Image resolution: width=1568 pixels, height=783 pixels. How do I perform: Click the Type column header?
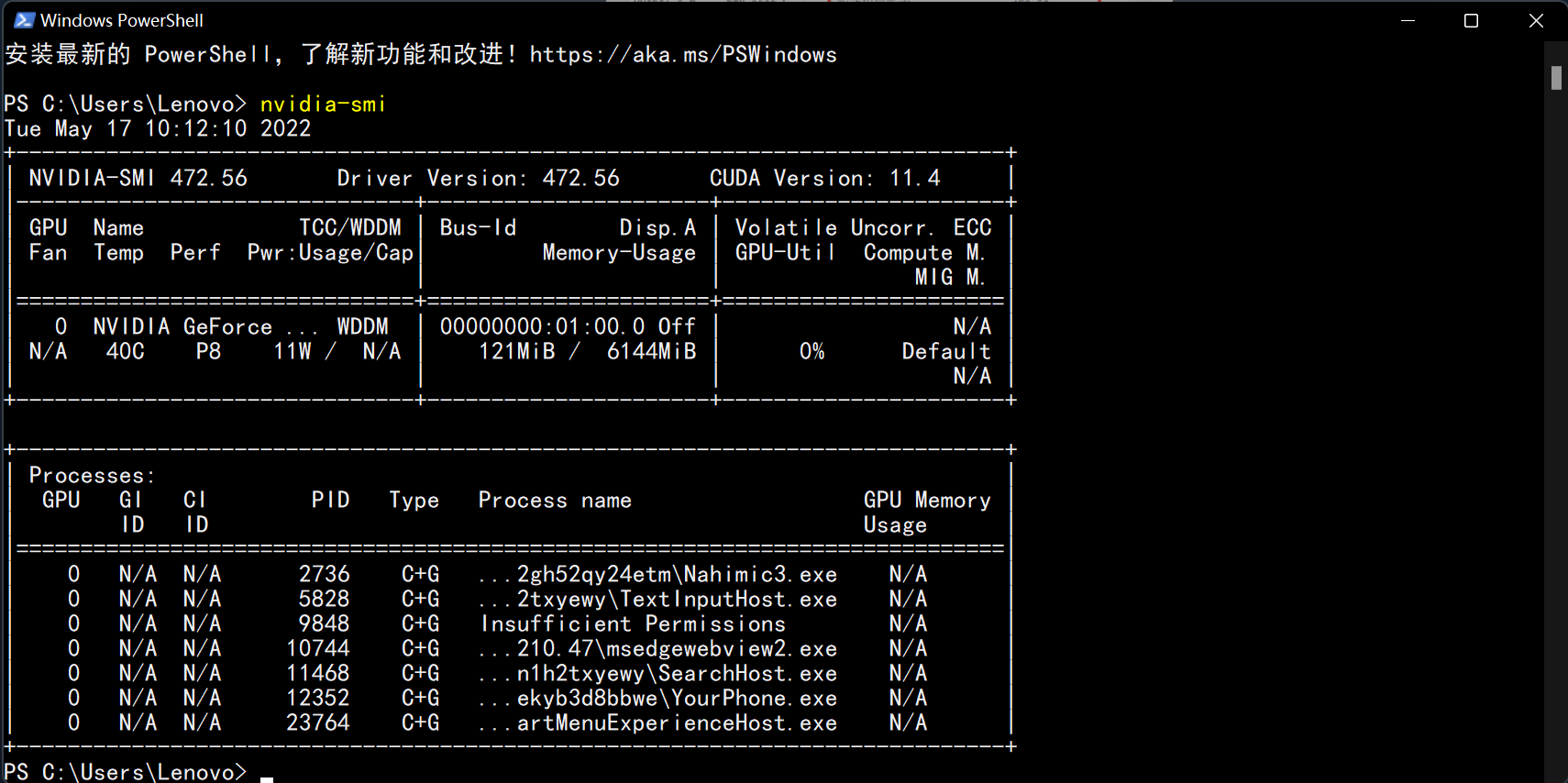coord(414,501)
